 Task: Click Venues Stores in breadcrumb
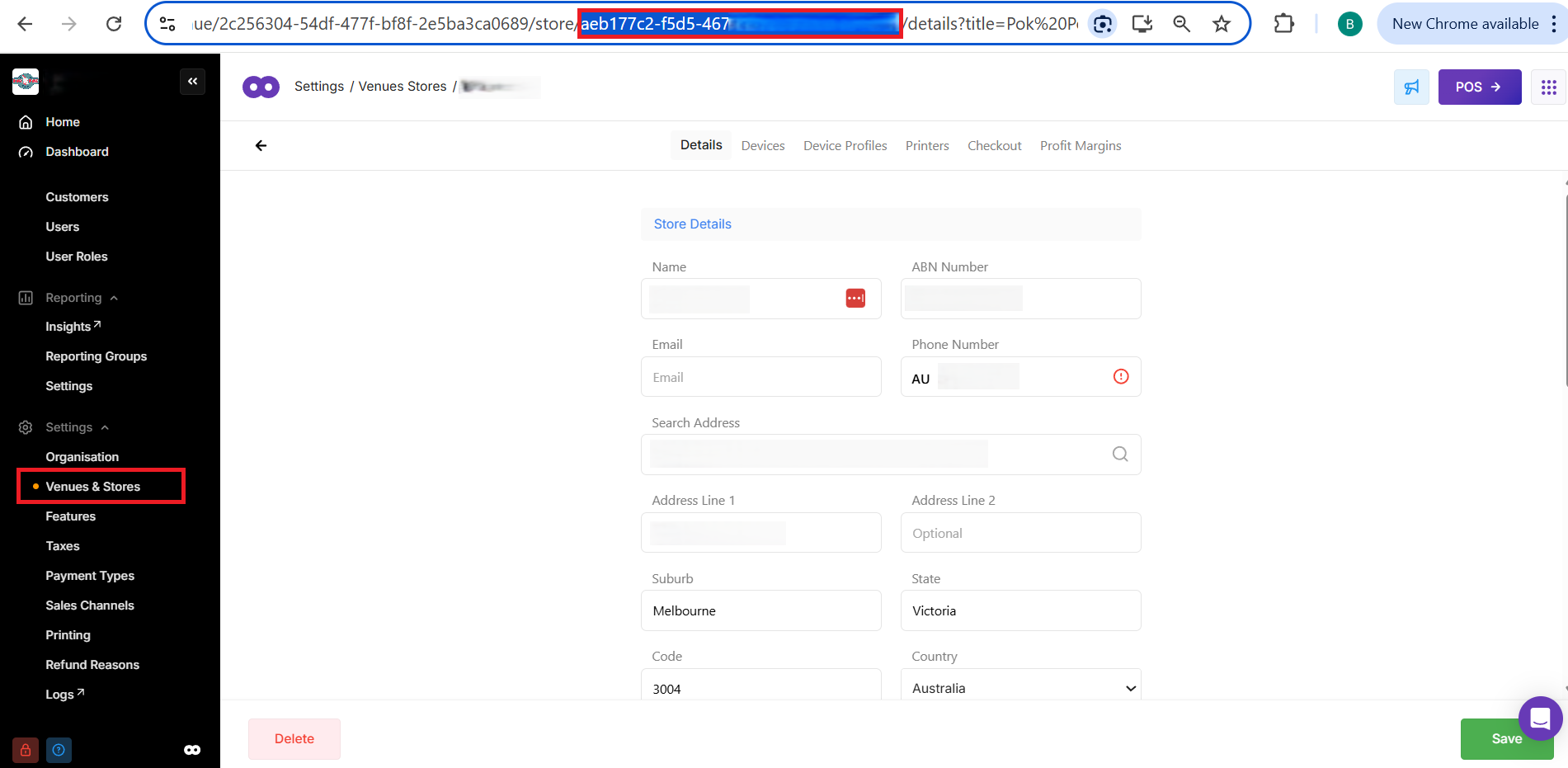coord(403,87)
